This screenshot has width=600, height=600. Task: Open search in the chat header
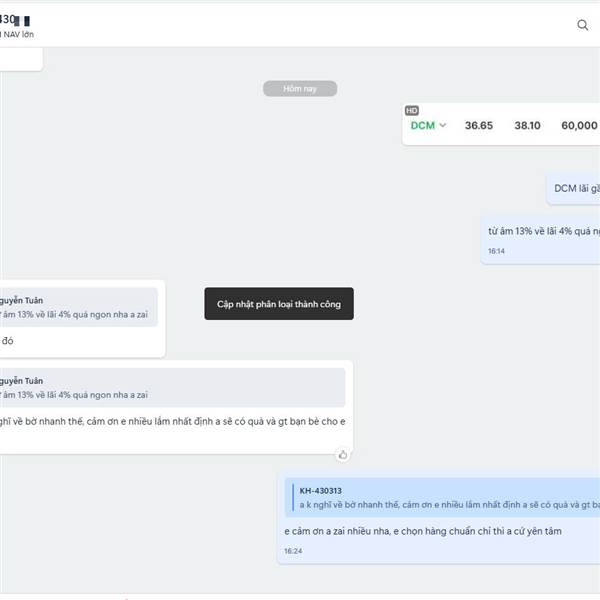point(582,25)
